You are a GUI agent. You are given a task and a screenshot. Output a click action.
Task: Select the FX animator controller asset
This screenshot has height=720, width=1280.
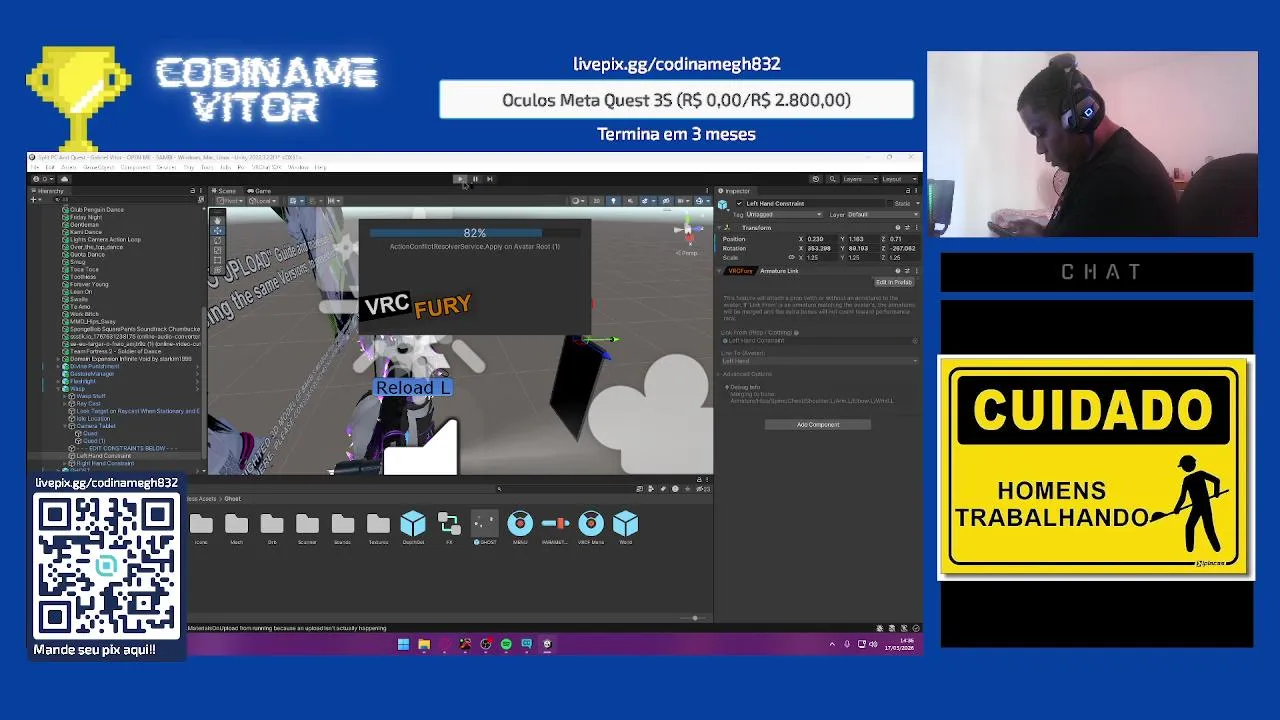click(x=449, y=524)
